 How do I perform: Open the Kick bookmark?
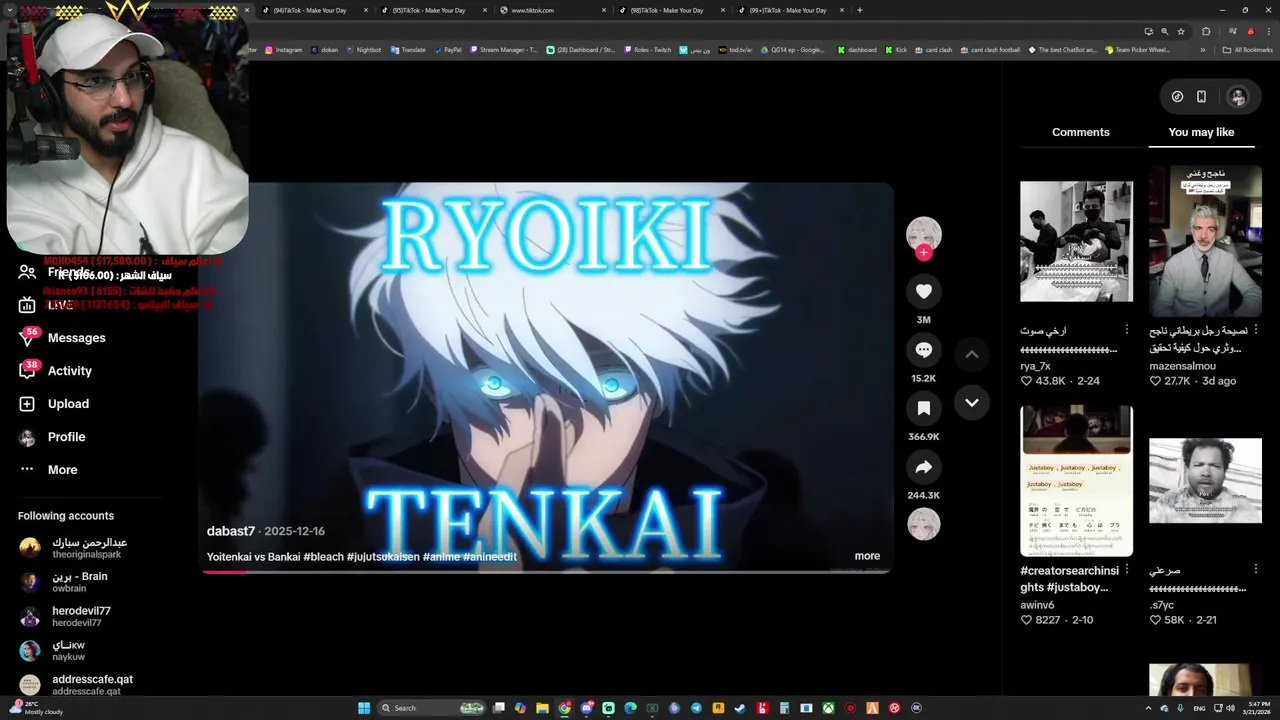pos(895,50)
